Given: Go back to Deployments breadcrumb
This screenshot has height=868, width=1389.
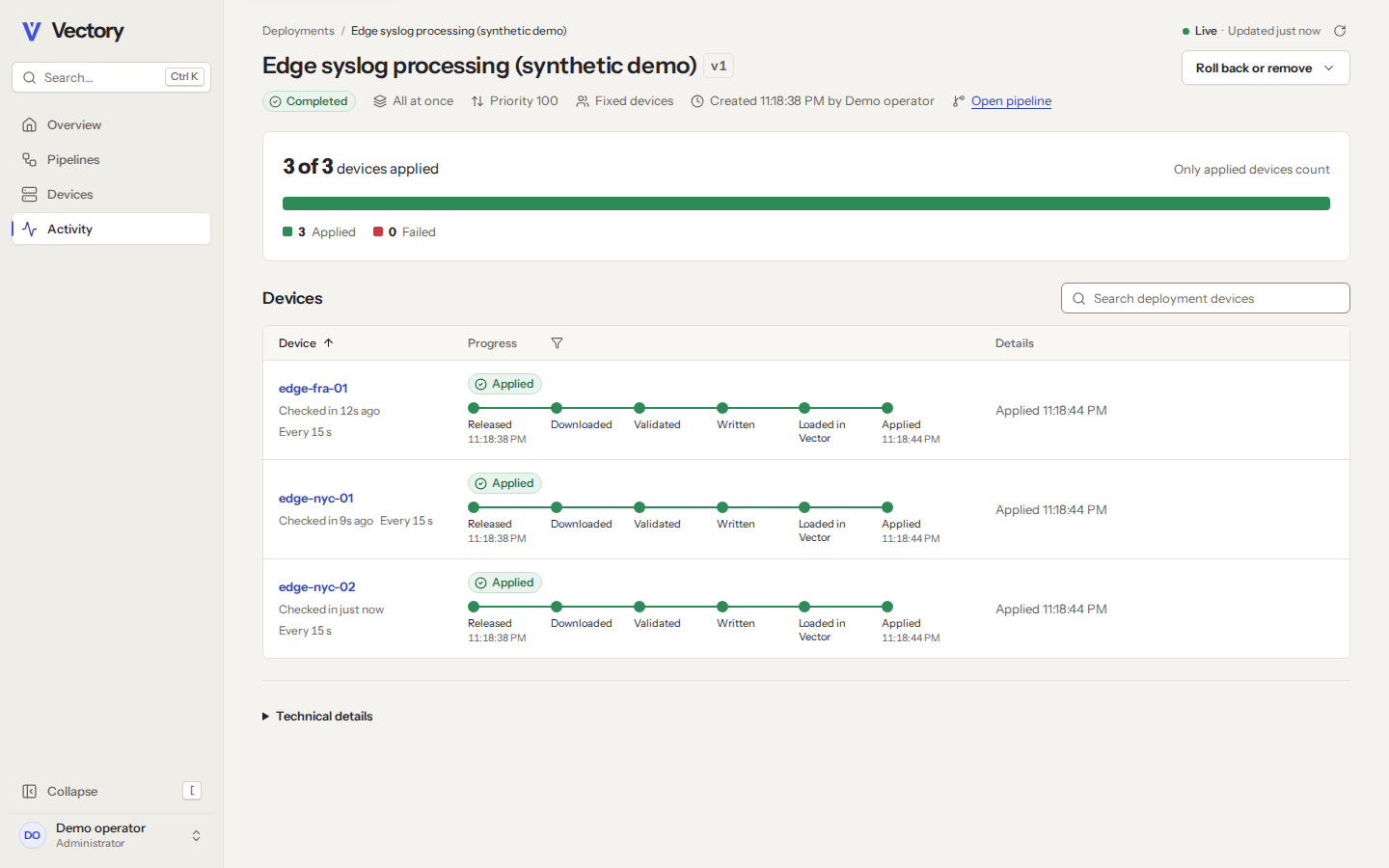Looking at the screenshot, I should 298,31.
